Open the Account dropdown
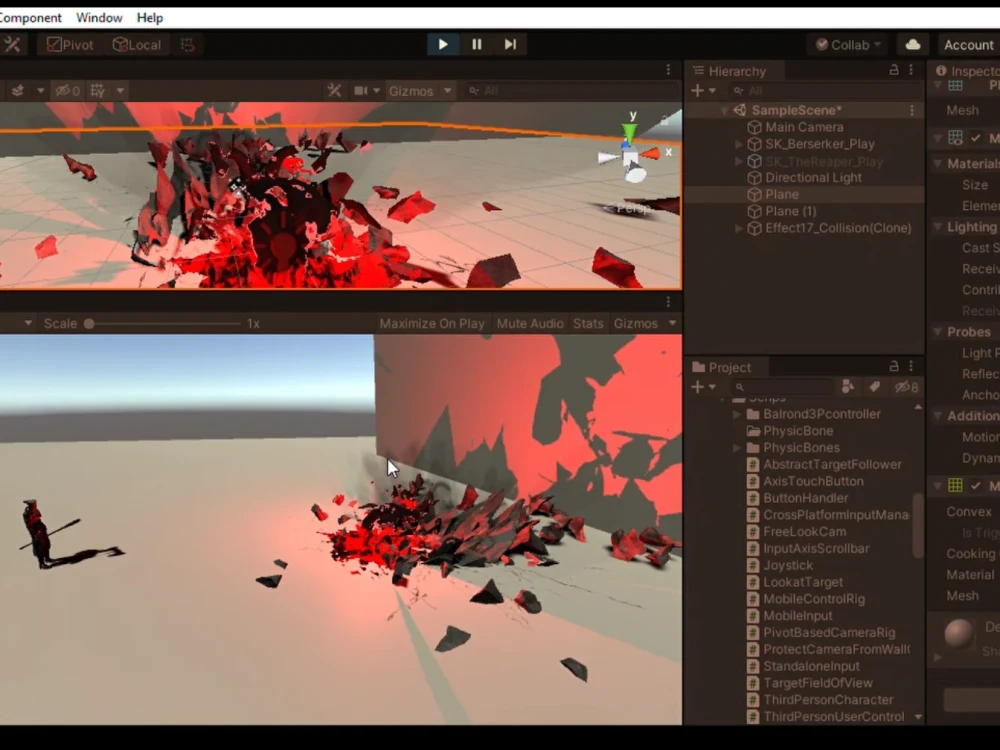Image resolution: width=1000 pixels, height=750 pixels. point(969,45)
